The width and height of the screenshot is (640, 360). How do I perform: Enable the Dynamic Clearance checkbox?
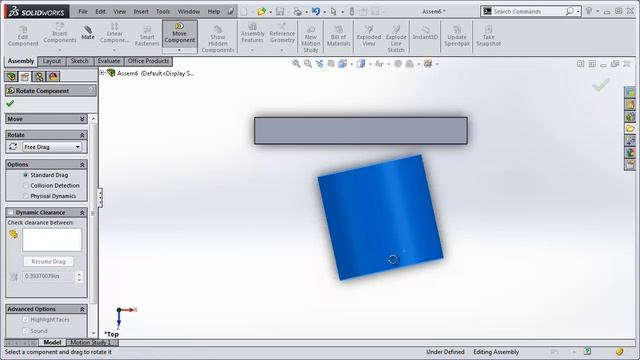pyautogui.click(x=11, y=212)
